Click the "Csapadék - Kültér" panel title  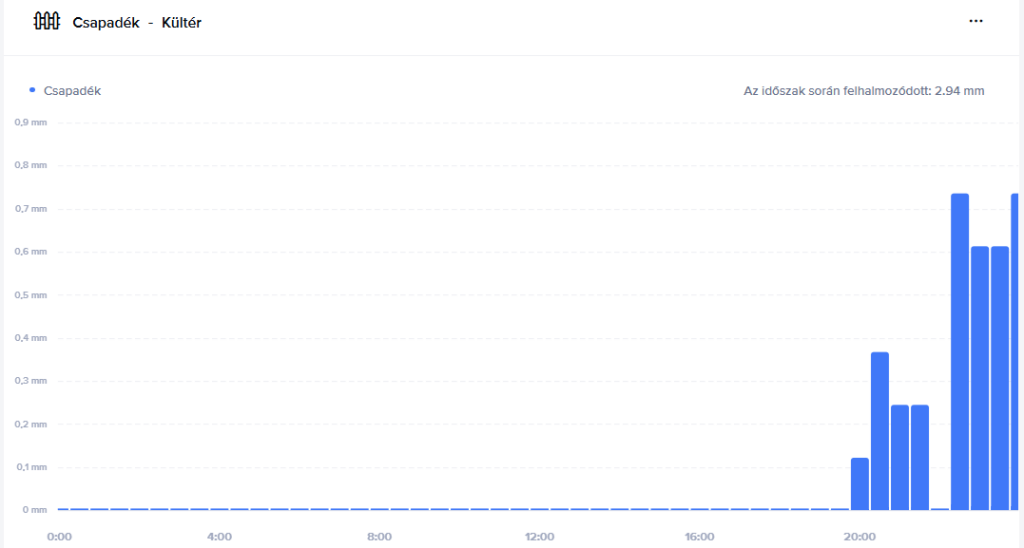[x=137, y=22]
